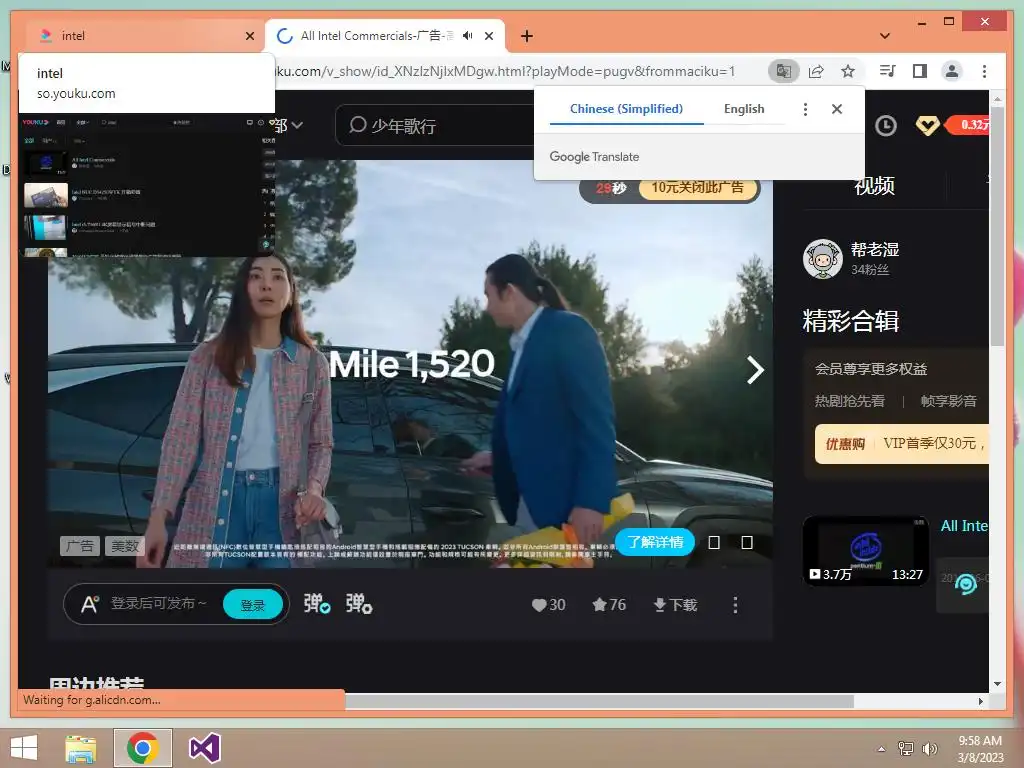Select Chinese (Simplified) in the translate popup
Image resolution: width=1024 pixels, height=768 pixels.
(x=626, y=109)
